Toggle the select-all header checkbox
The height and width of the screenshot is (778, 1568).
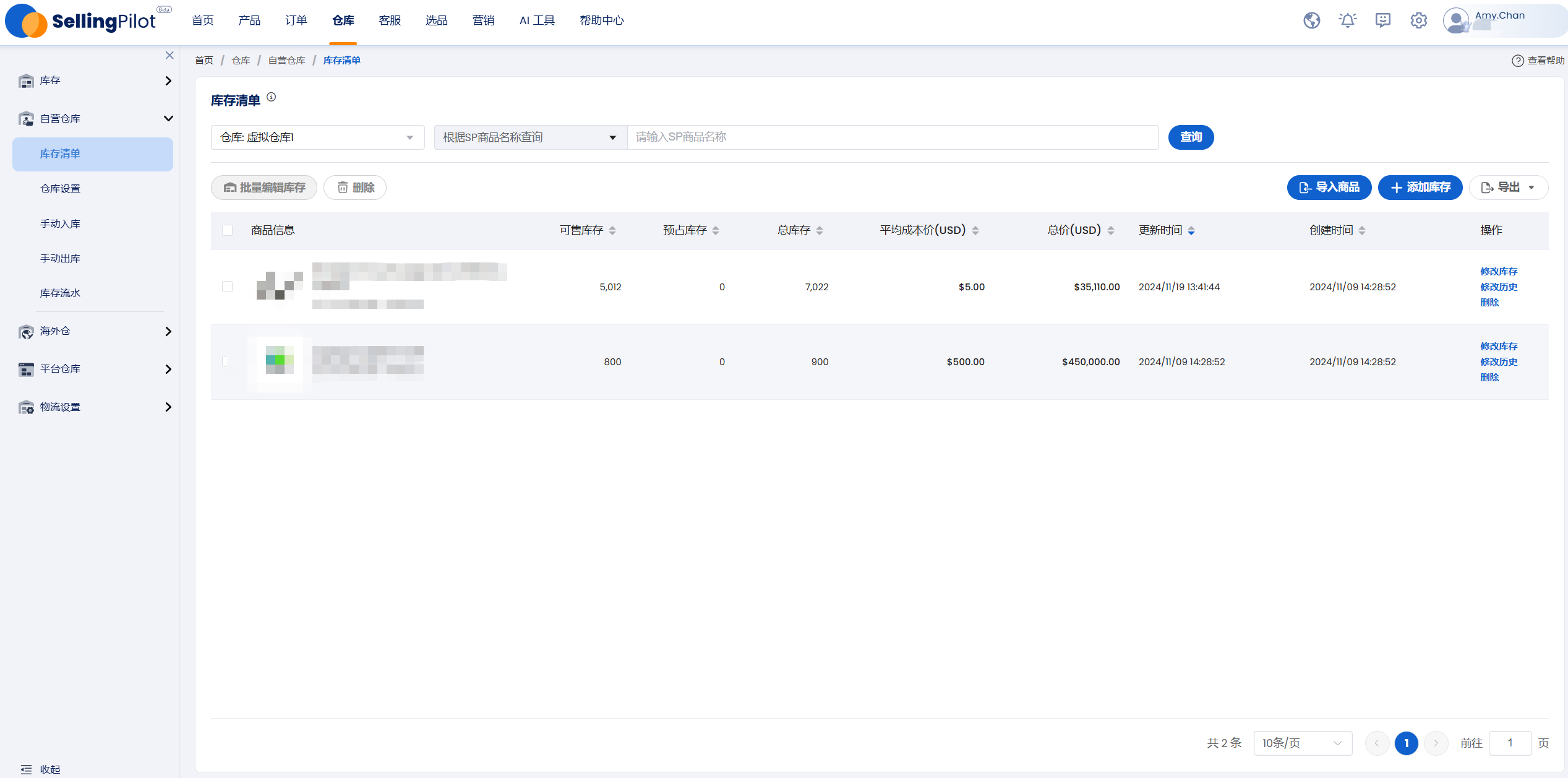click(227, 230)
